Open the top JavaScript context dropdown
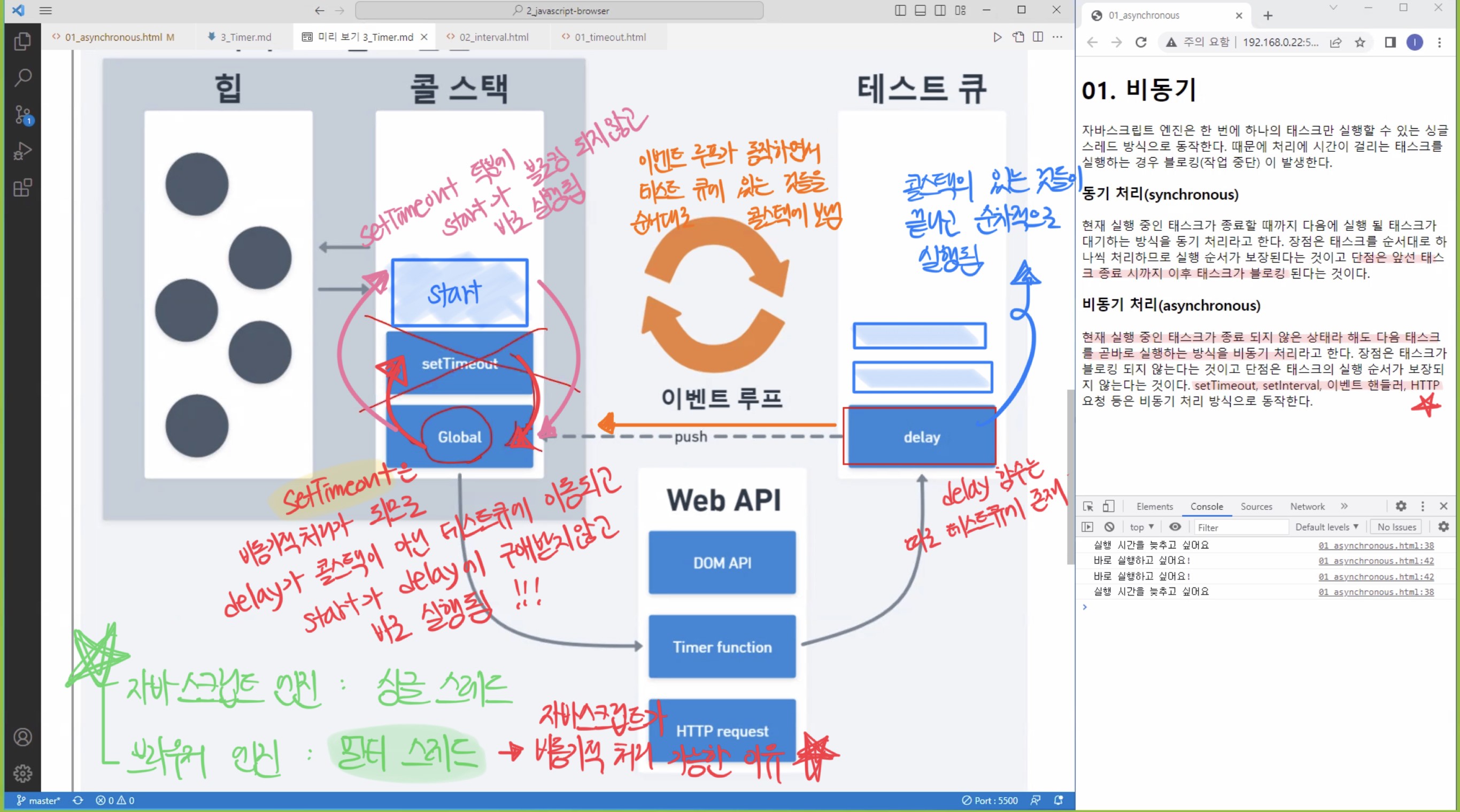The image size is (1460, 812). 1141,527
